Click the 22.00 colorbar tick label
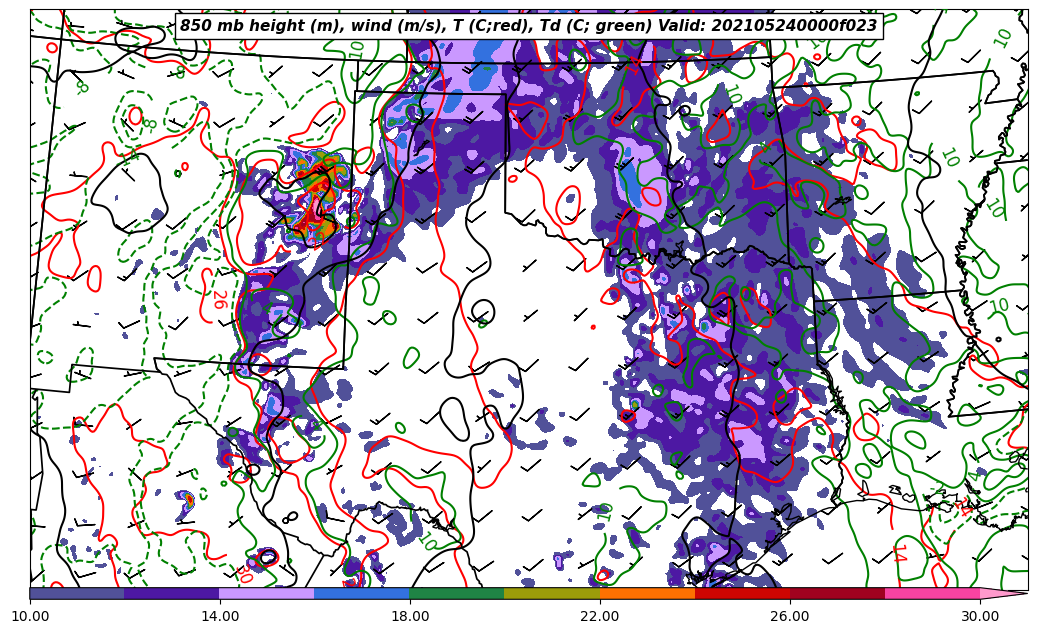Screen dimensions: 1037x633 pyautogui.click(x=600, y=616)
